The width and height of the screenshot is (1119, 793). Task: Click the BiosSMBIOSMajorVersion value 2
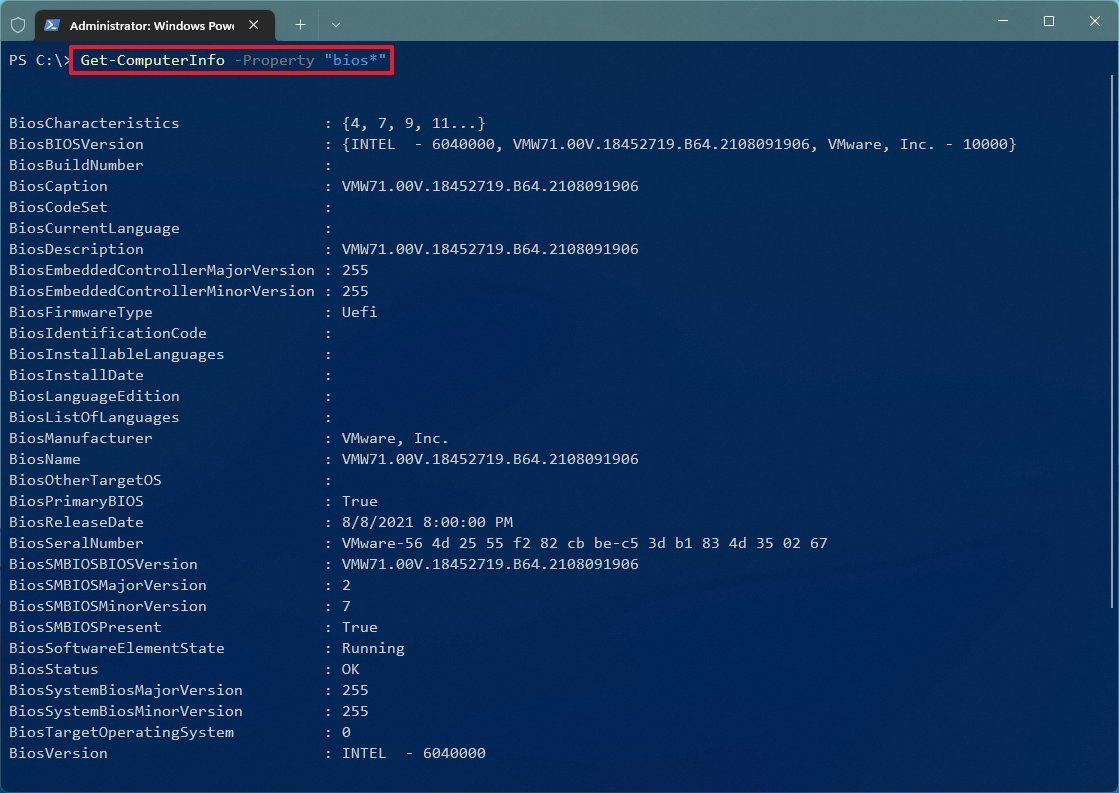347,585
